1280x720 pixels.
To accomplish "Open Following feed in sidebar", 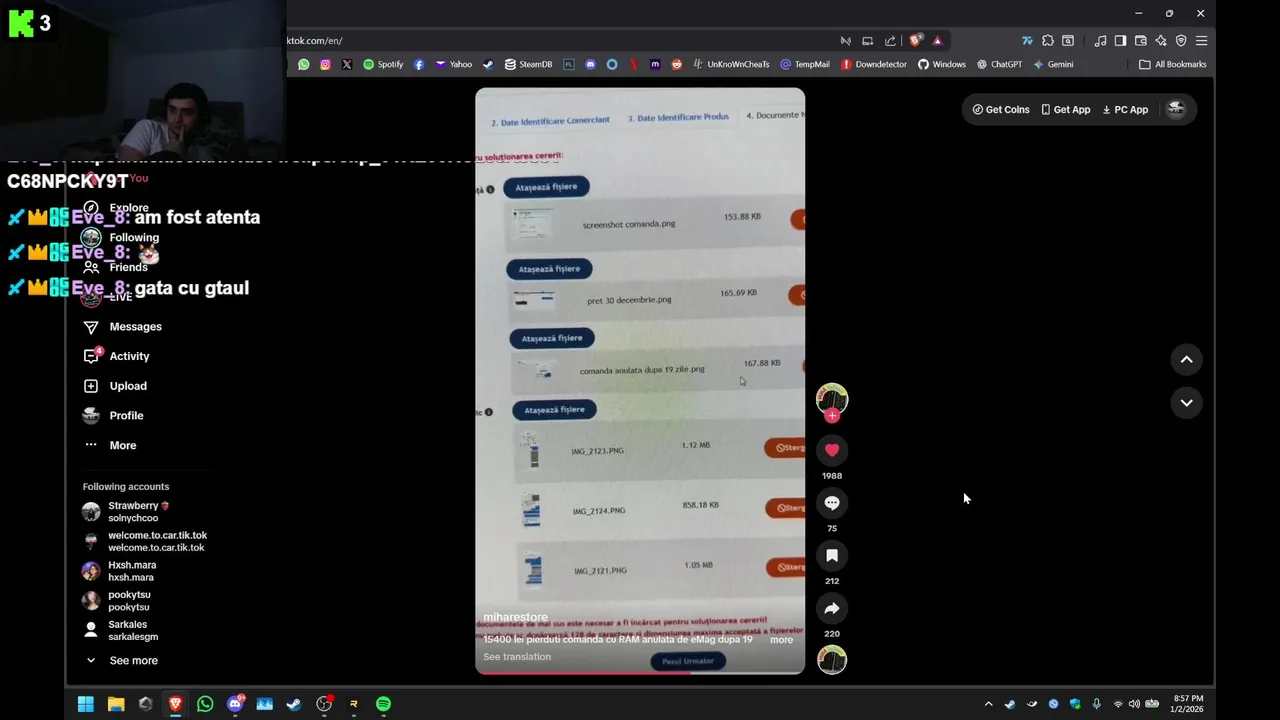I will pos(121,238).
